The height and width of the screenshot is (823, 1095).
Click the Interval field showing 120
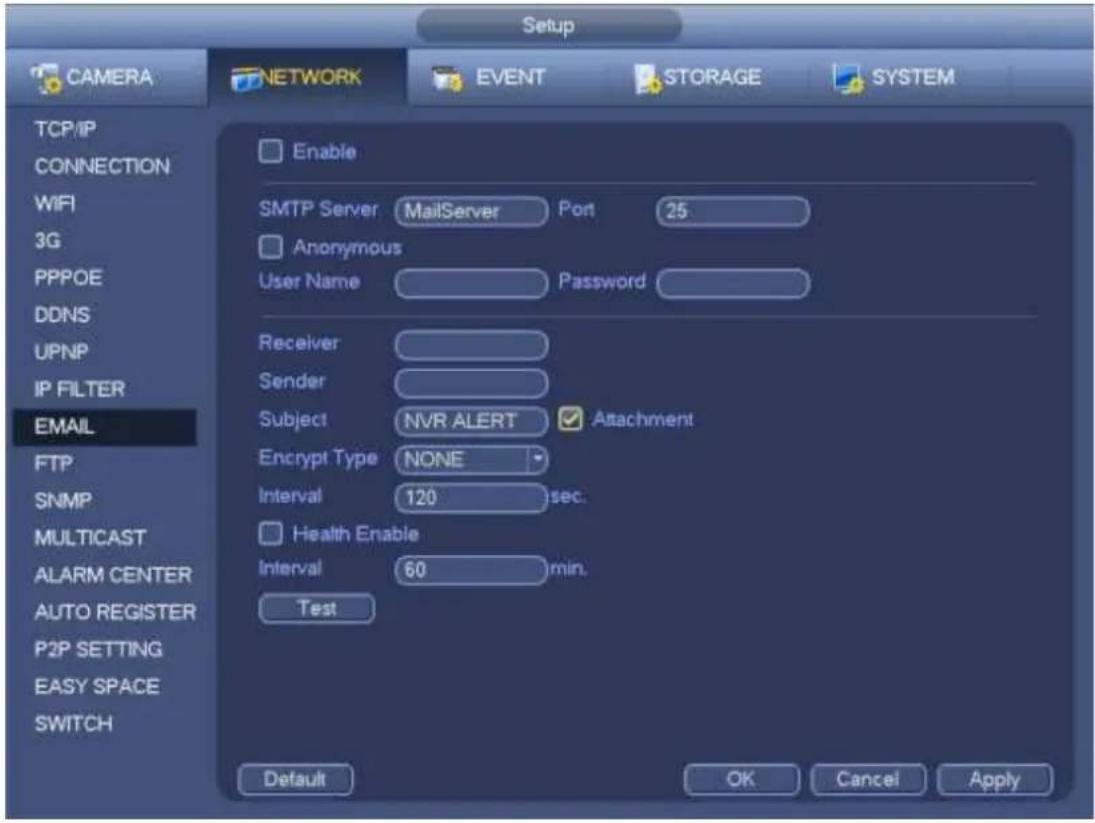tap(471, 498)
